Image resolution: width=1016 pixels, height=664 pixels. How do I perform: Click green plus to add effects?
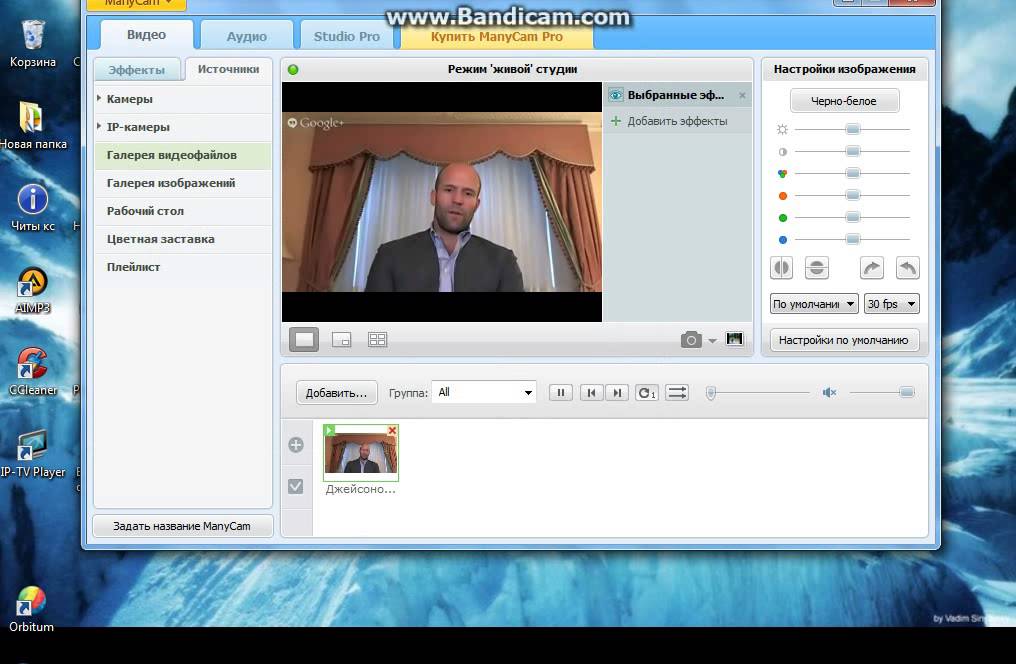(x=616, y=121)
